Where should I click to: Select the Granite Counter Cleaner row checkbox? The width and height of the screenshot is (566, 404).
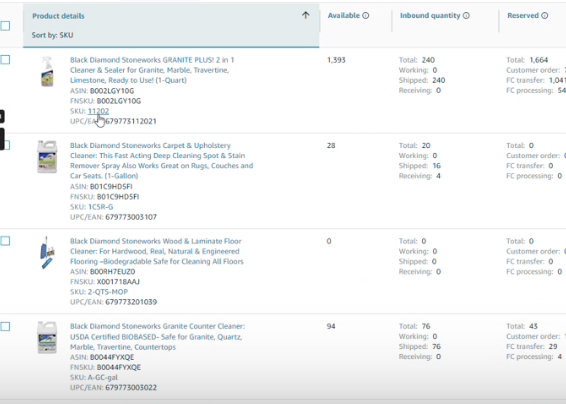[x=5, y=326]
